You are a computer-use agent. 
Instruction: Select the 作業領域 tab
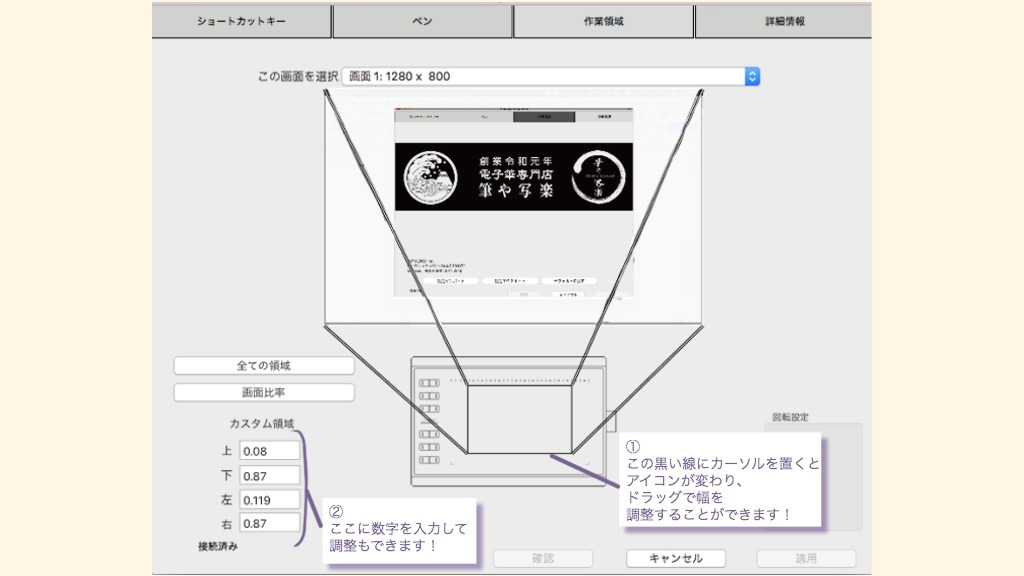603,22
